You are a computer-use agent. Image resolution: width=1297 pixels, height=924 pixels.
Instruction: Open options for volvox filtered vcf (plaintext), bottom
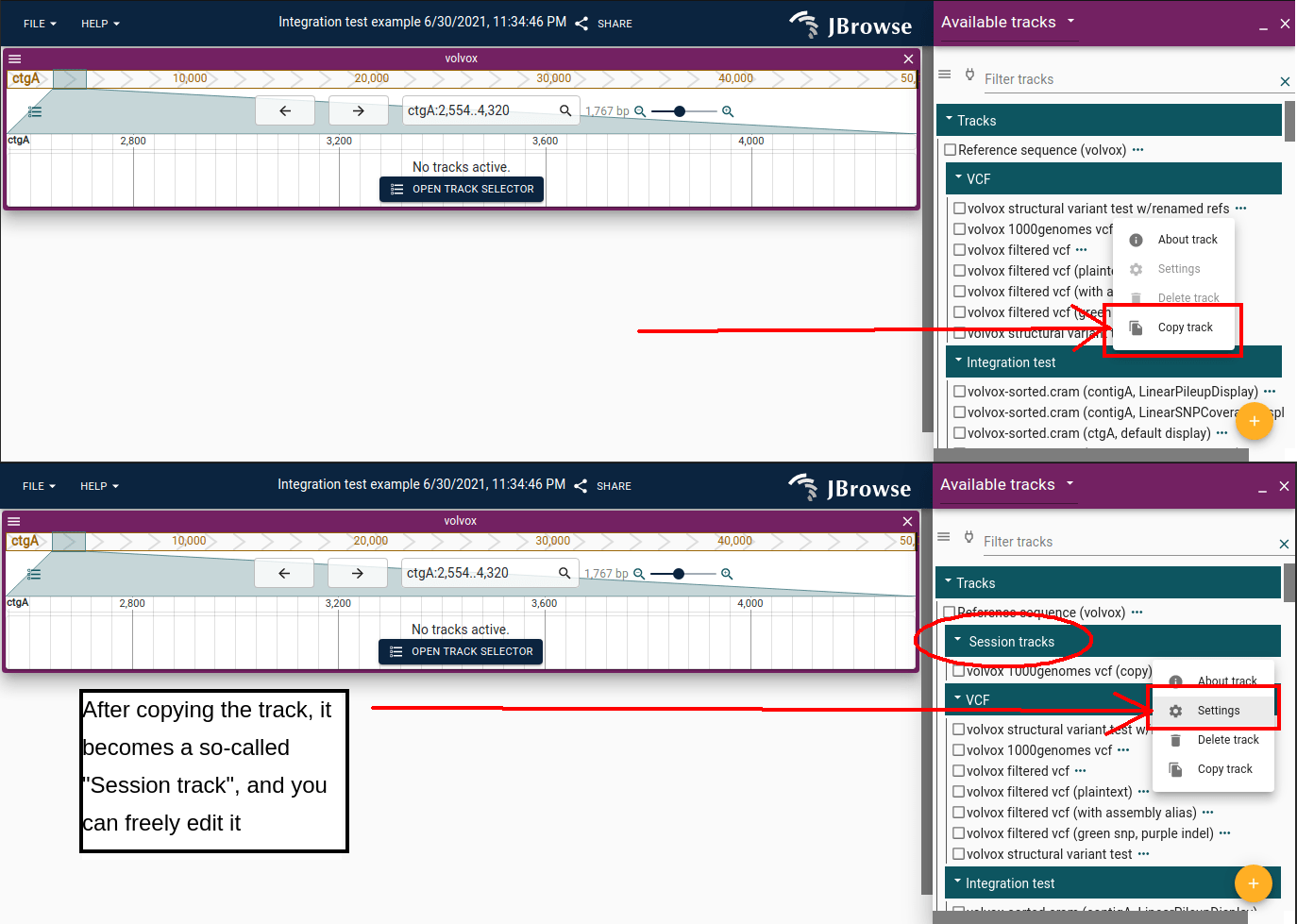(x=1143, y=792)
